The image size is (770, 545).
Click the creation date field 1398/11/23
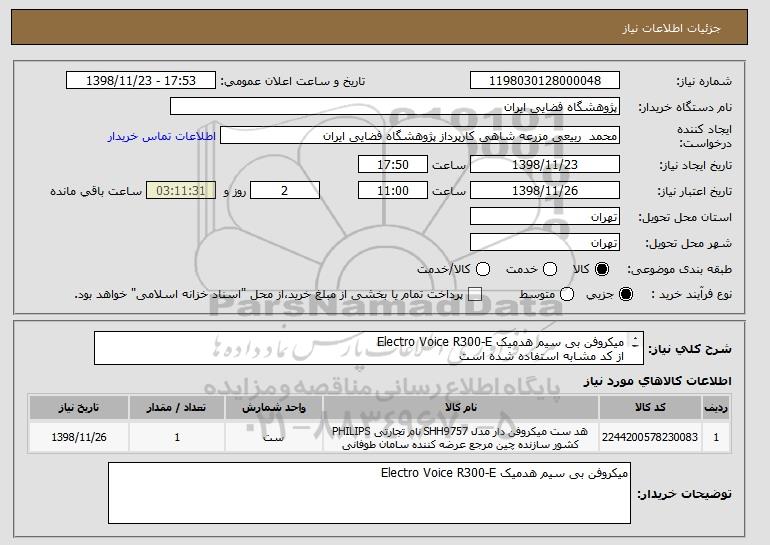coord(545,164)
